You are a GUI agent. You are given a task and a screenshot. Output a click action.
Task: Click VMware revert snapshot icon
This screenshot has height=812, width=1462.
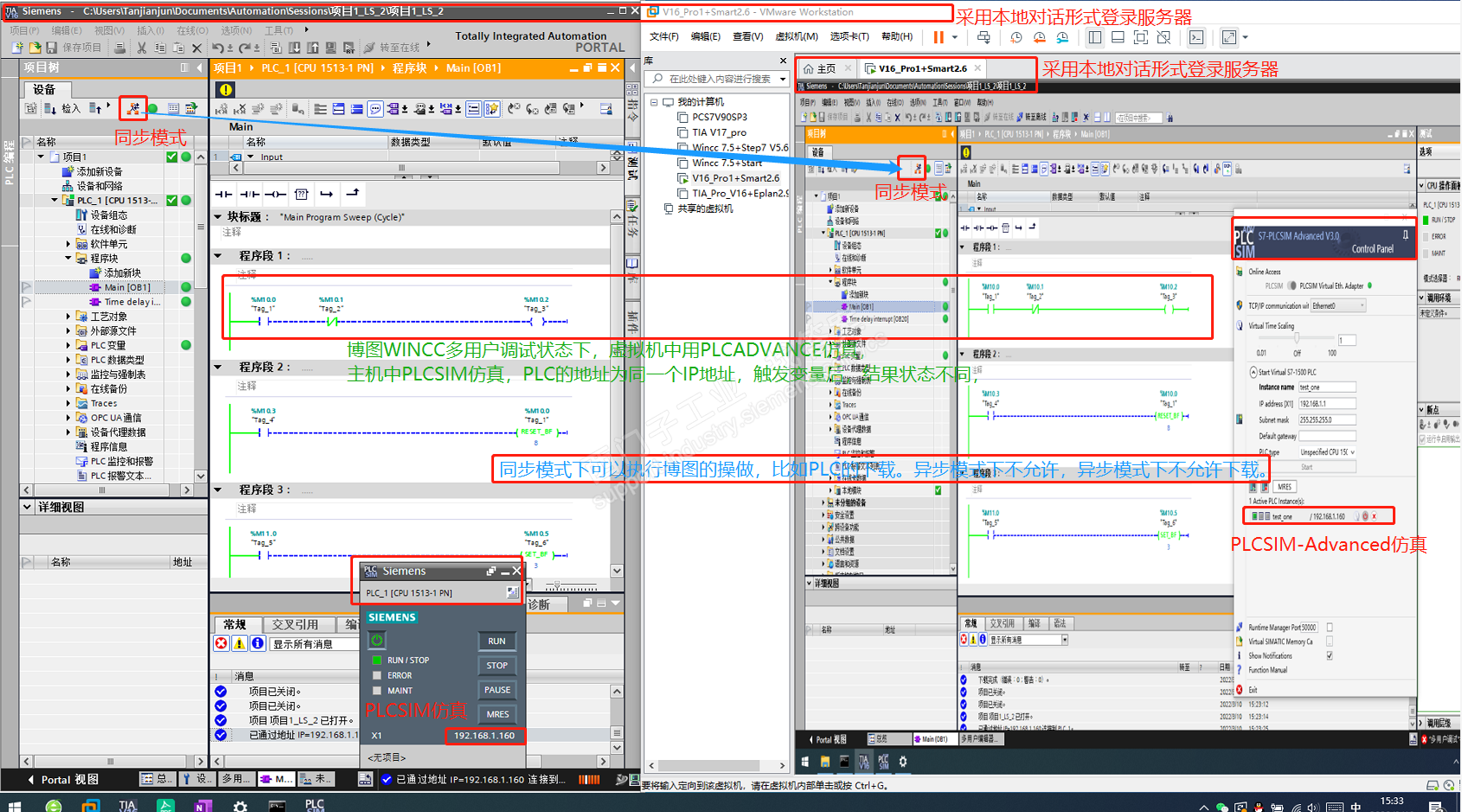tap(1039, 37)
